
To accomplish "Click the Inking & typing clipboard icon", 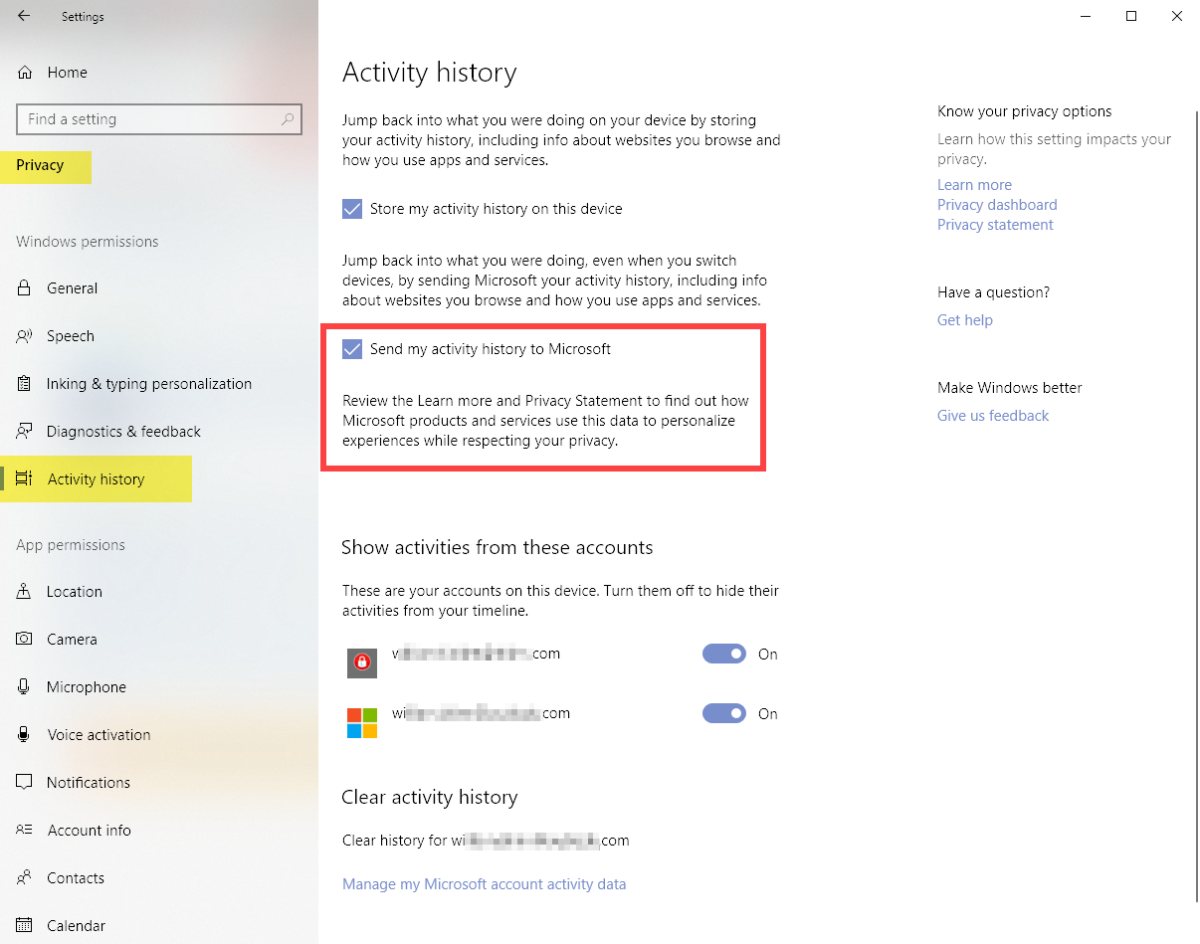I will [x=25, y=384].
